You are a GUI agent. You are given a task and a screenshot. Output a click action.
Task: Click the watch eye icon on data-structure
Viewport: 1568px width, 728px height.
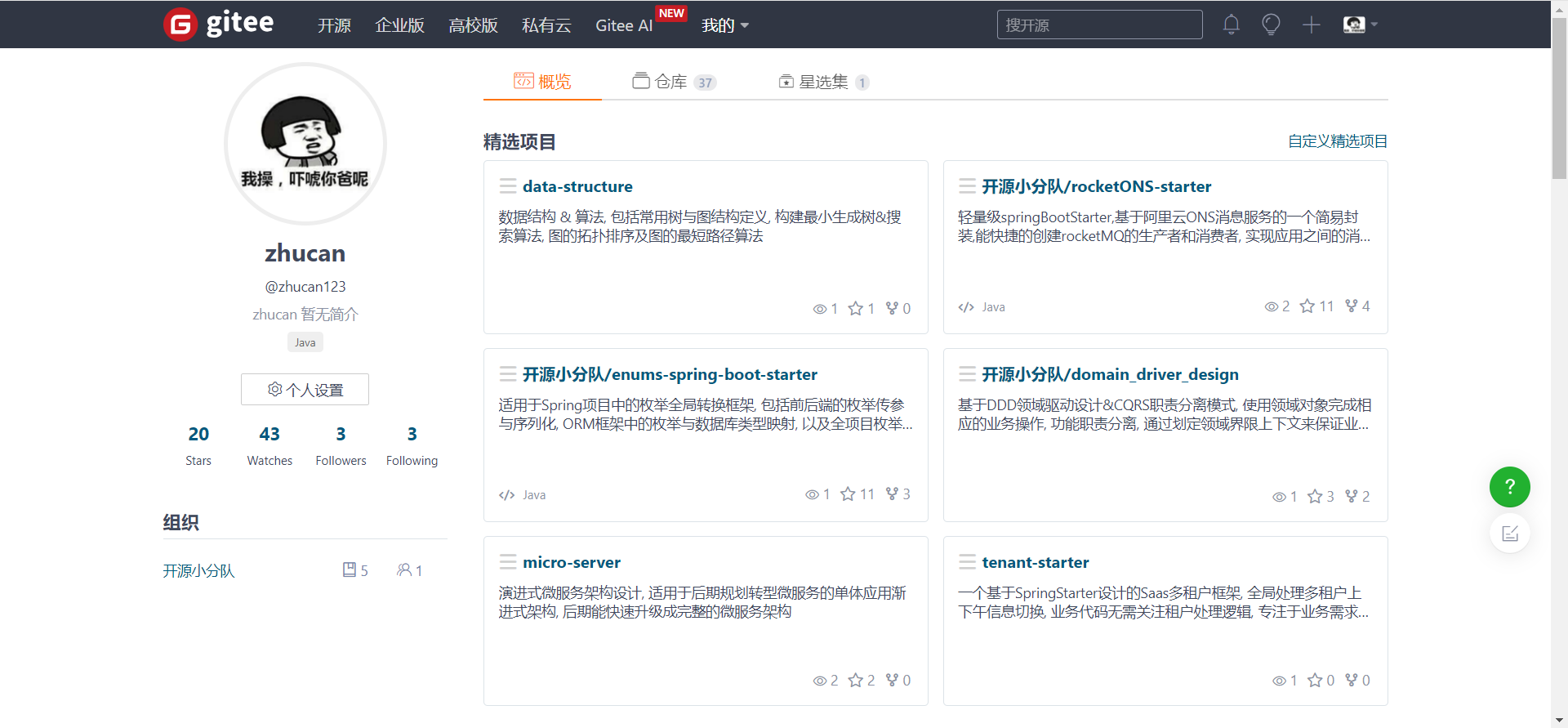[x=820, y=309]
